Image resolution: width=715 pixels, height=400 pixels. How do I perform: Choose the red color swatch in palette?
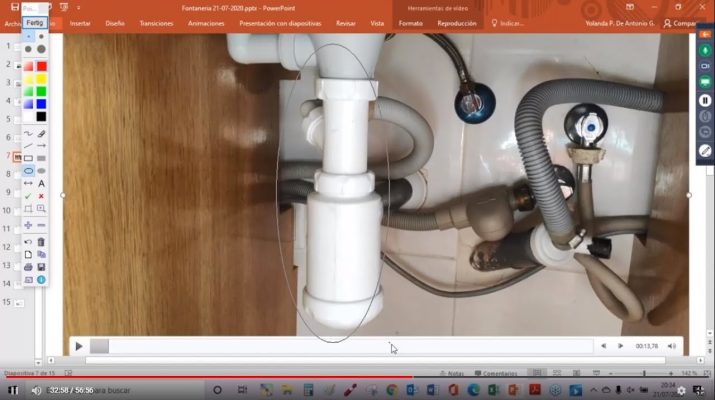coord(41,66)
